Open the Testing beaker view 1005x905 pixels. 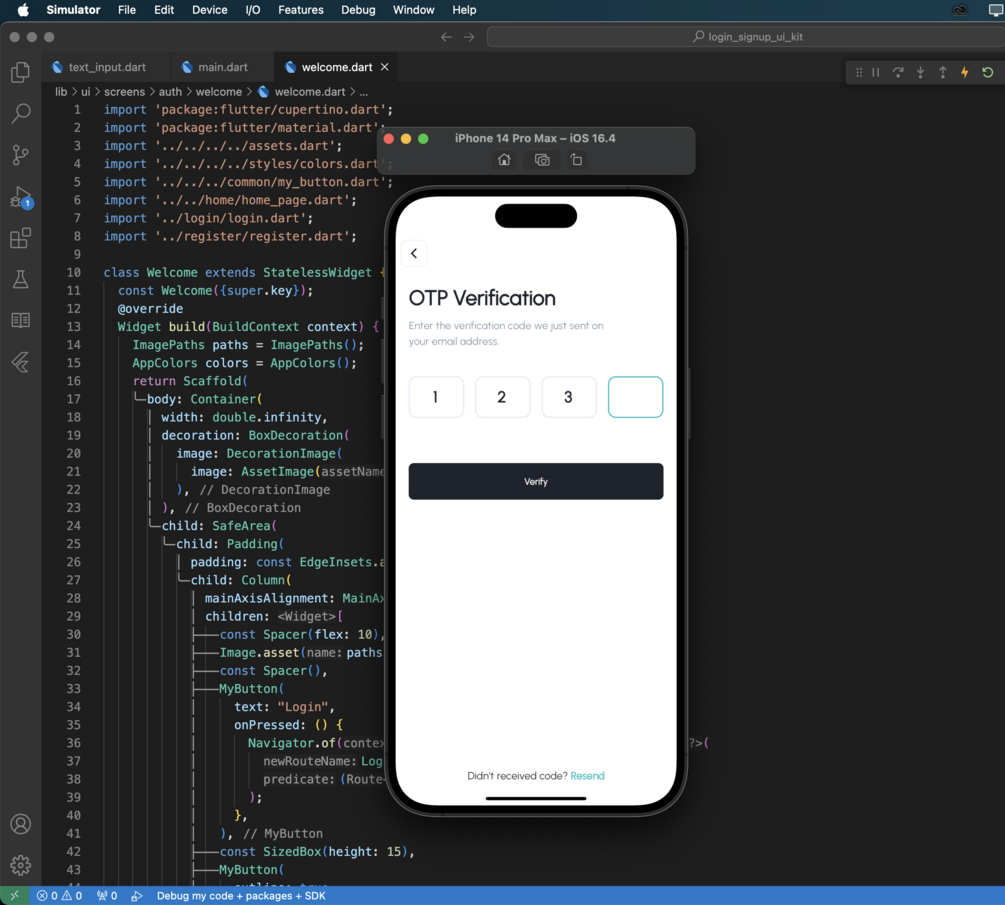21,279
